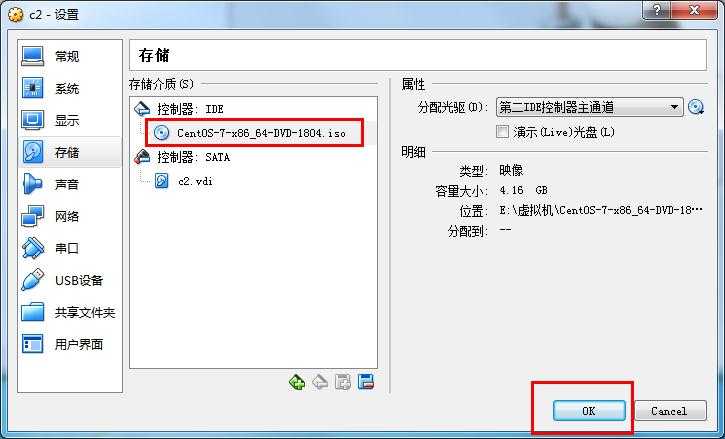Screen dimensions: 725x439
Task: Open USB设备 settings
Action: (69, 280)
